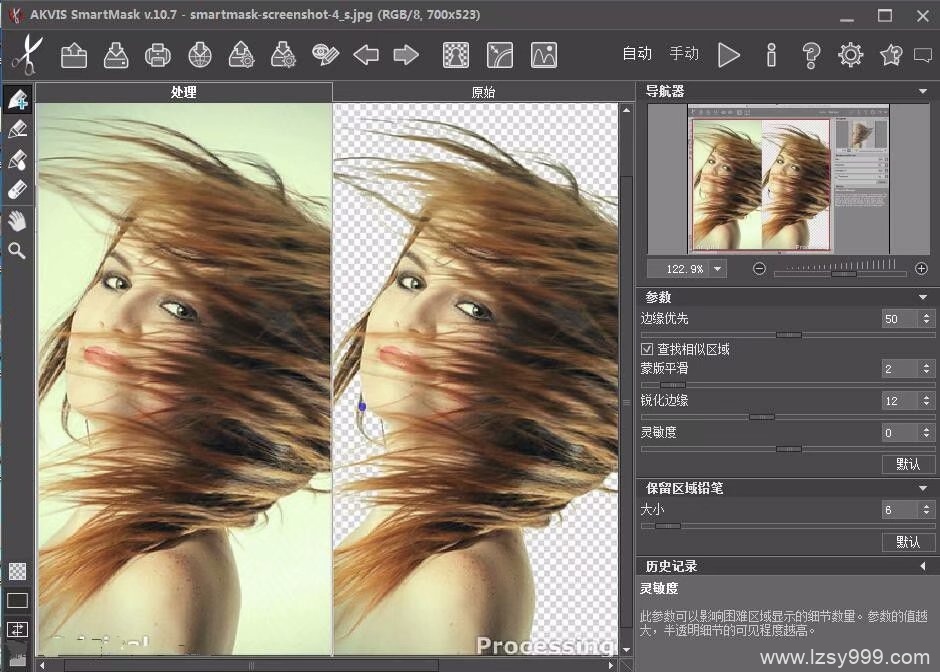Image resolution: width=940 pixels, height=672 pixels.
Task: Click the open image file icon
Action: point(74,55)
